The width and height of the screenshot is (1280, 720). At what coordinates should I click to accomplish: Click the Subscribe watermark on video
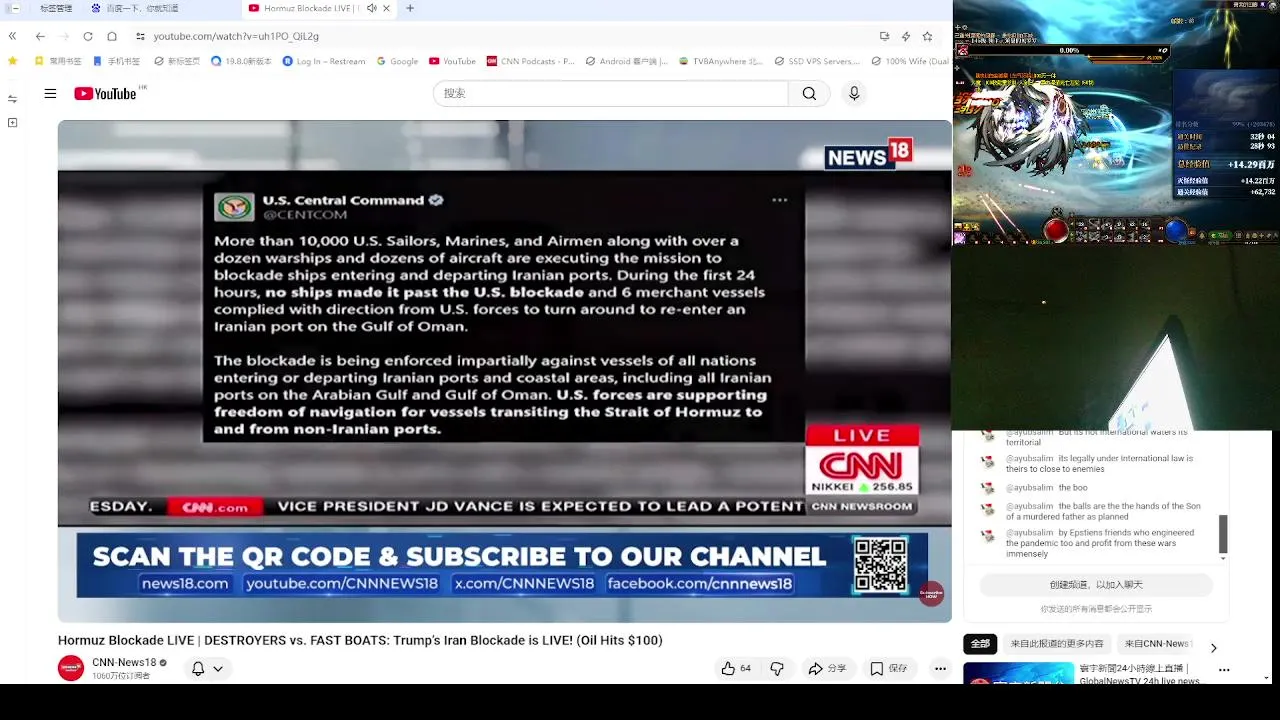(931, 593)
